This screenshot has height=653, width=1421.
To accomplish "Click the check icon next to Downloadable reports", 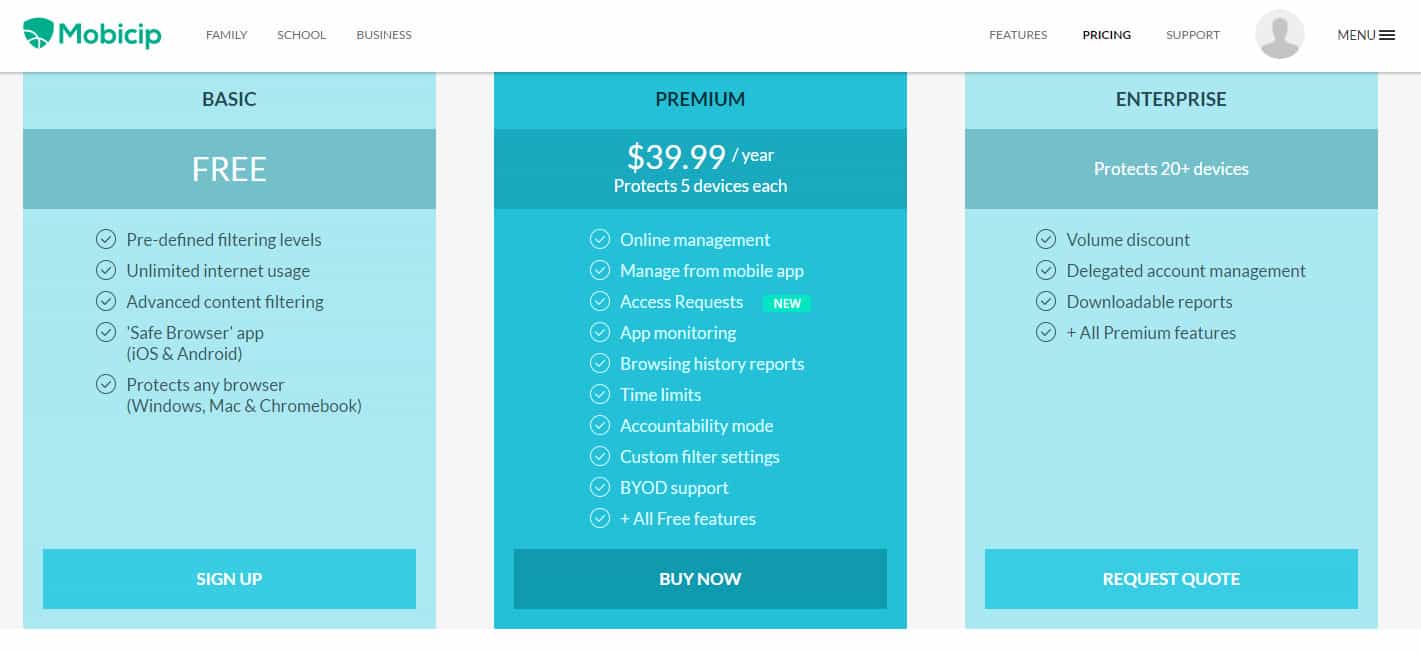I will coord(1046,301).
